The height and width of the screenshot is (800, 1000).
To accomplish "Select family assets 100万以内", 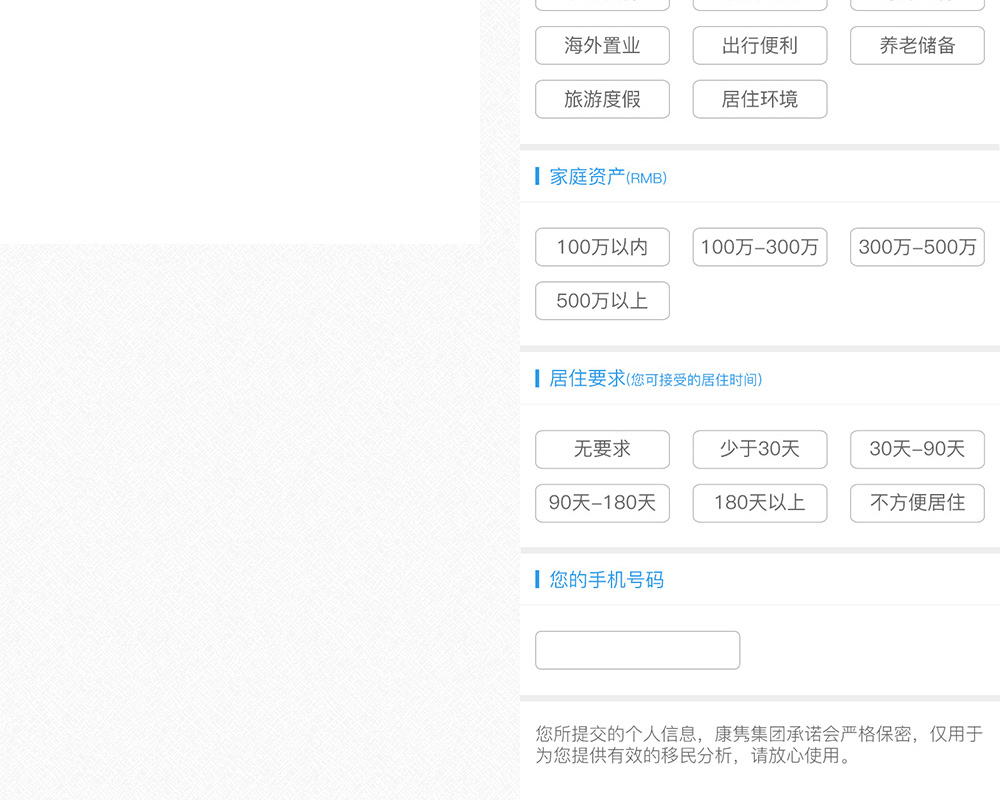I will (602, 247).
